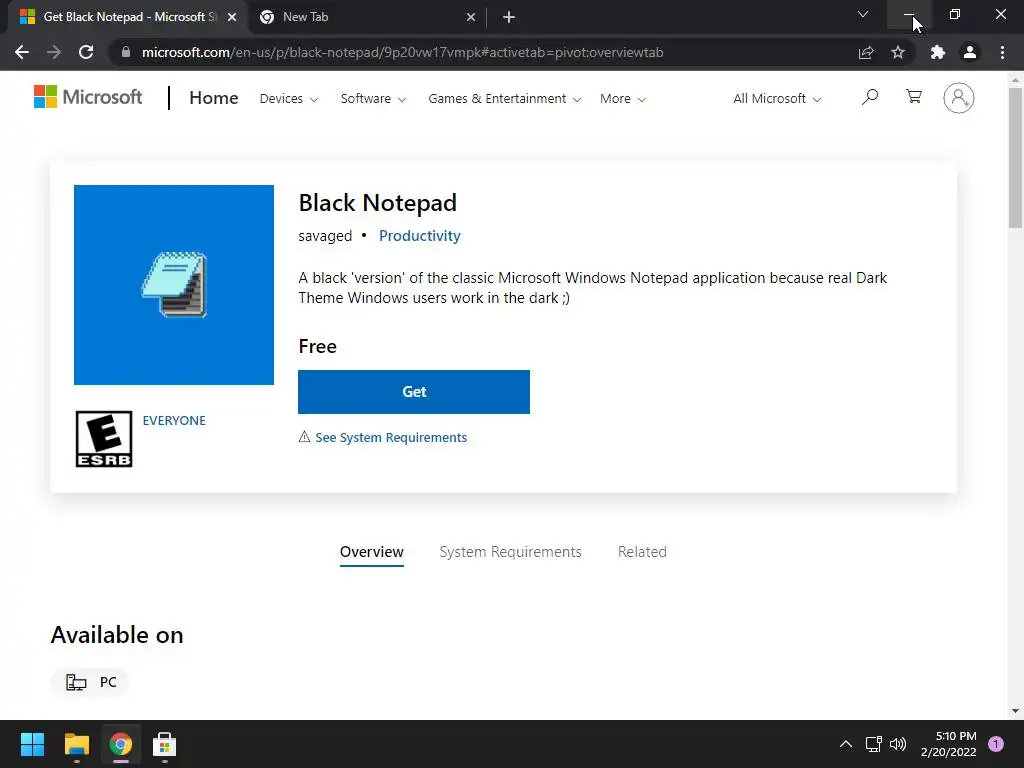The image size is (1024, 768).
Task: Go to the Home link
Action: coord(214,98)
